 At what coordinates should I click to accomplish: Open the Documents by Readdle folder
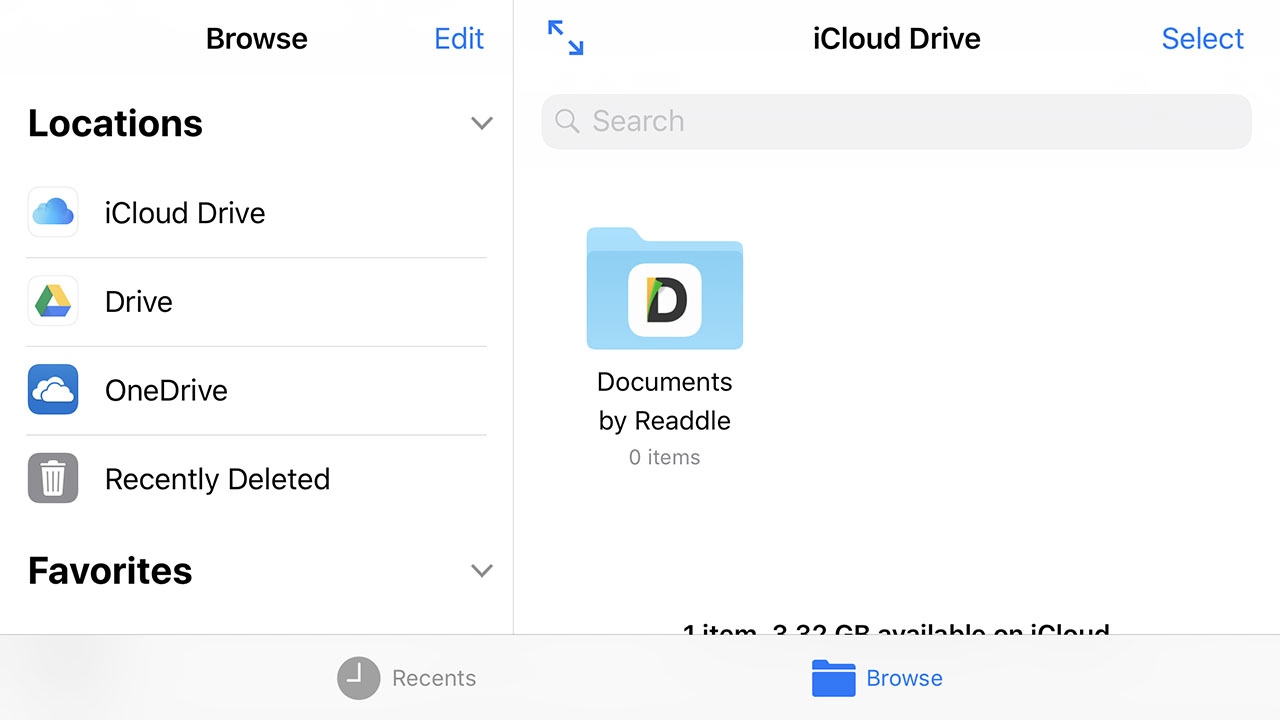click(x=664, y=290)
